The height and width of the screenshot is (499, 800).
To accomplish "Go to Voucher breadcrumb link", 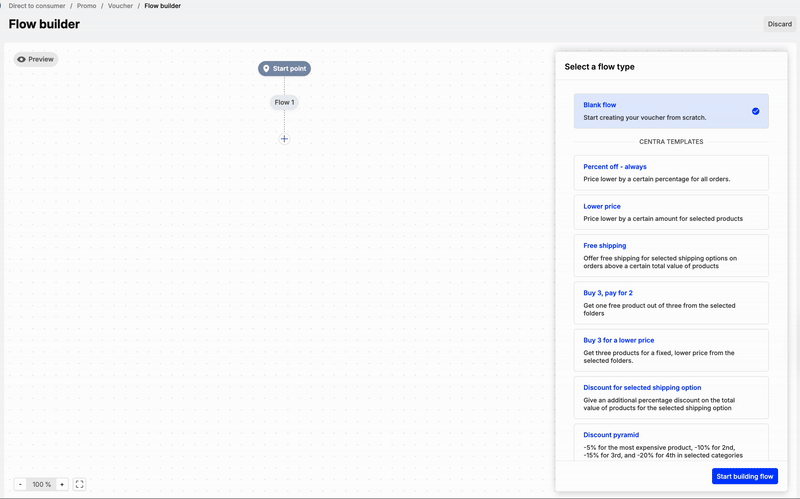I will pos(118,6).
